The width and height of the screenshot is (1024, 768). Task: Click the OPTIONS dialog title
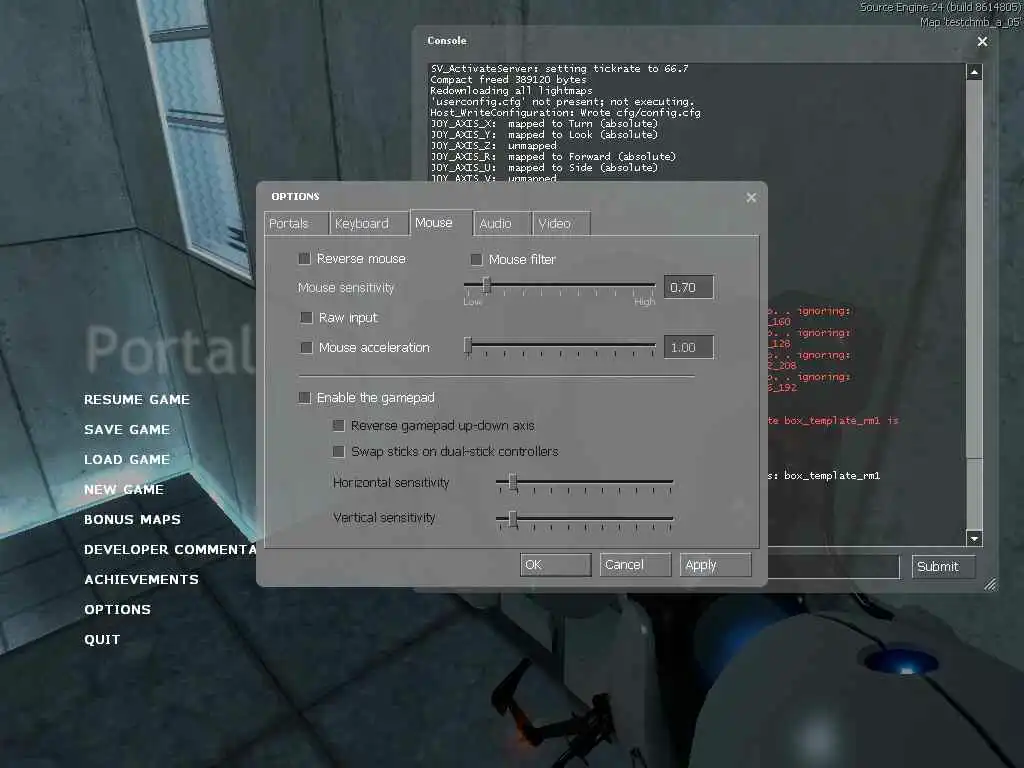[296, 197]
